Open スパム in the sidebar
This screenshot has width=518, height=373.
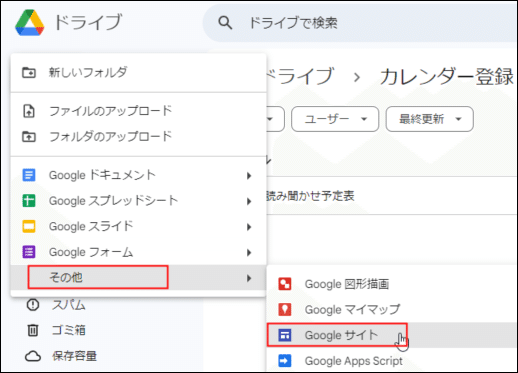[69, 305]
